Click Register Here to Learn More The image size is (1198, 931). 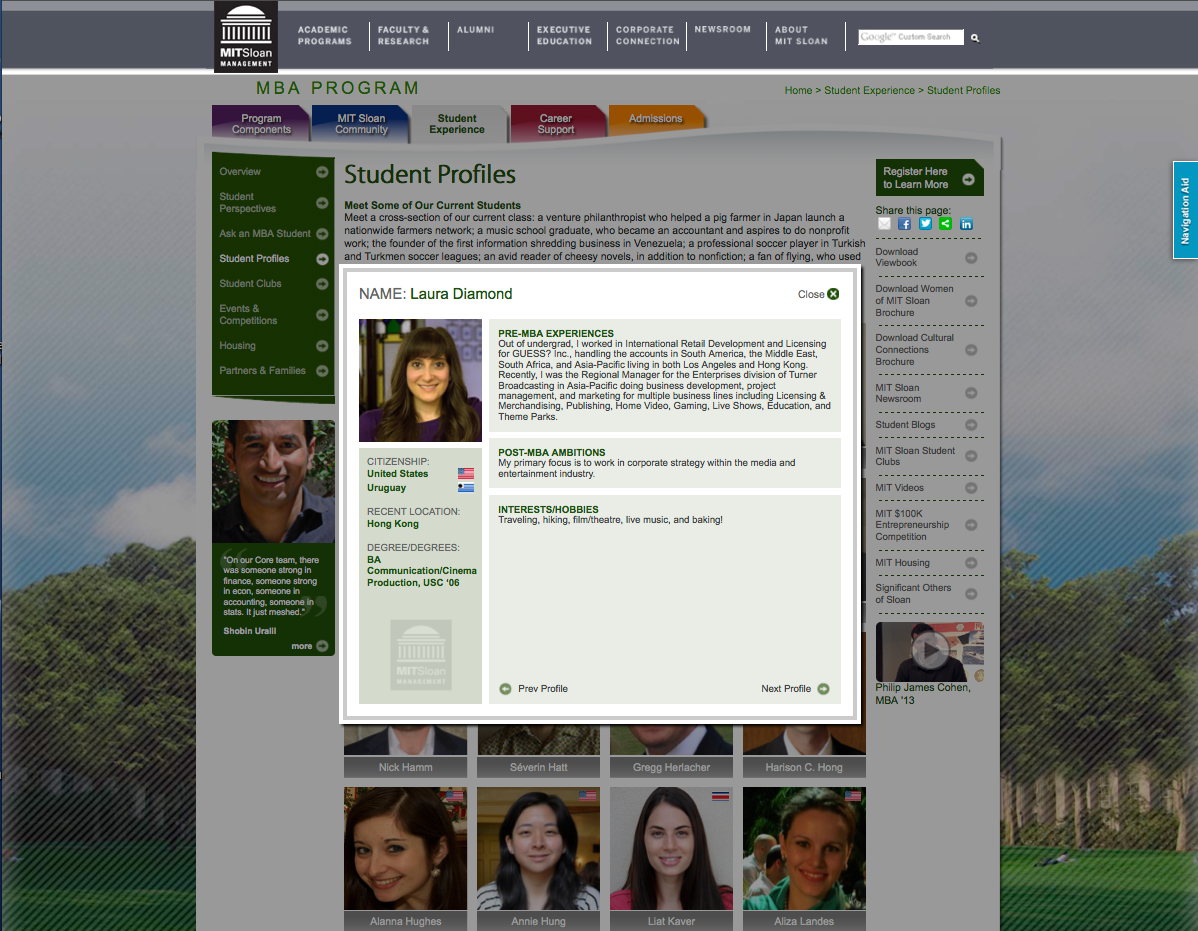929,178
